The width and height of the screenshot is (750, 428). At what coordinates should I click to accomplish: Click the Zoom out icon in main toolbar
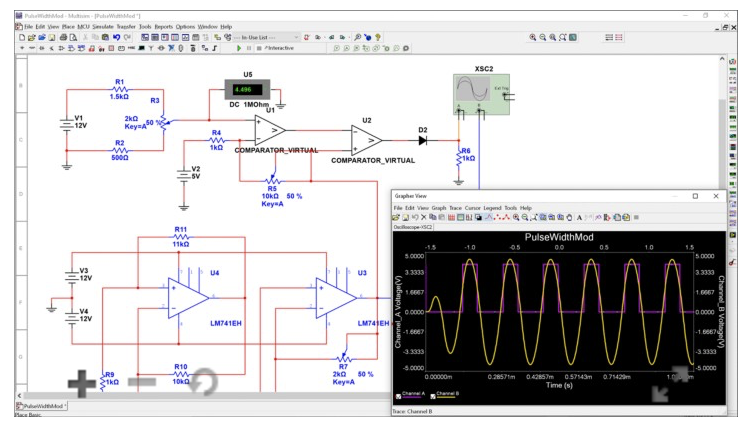click(x=542, y=37)
